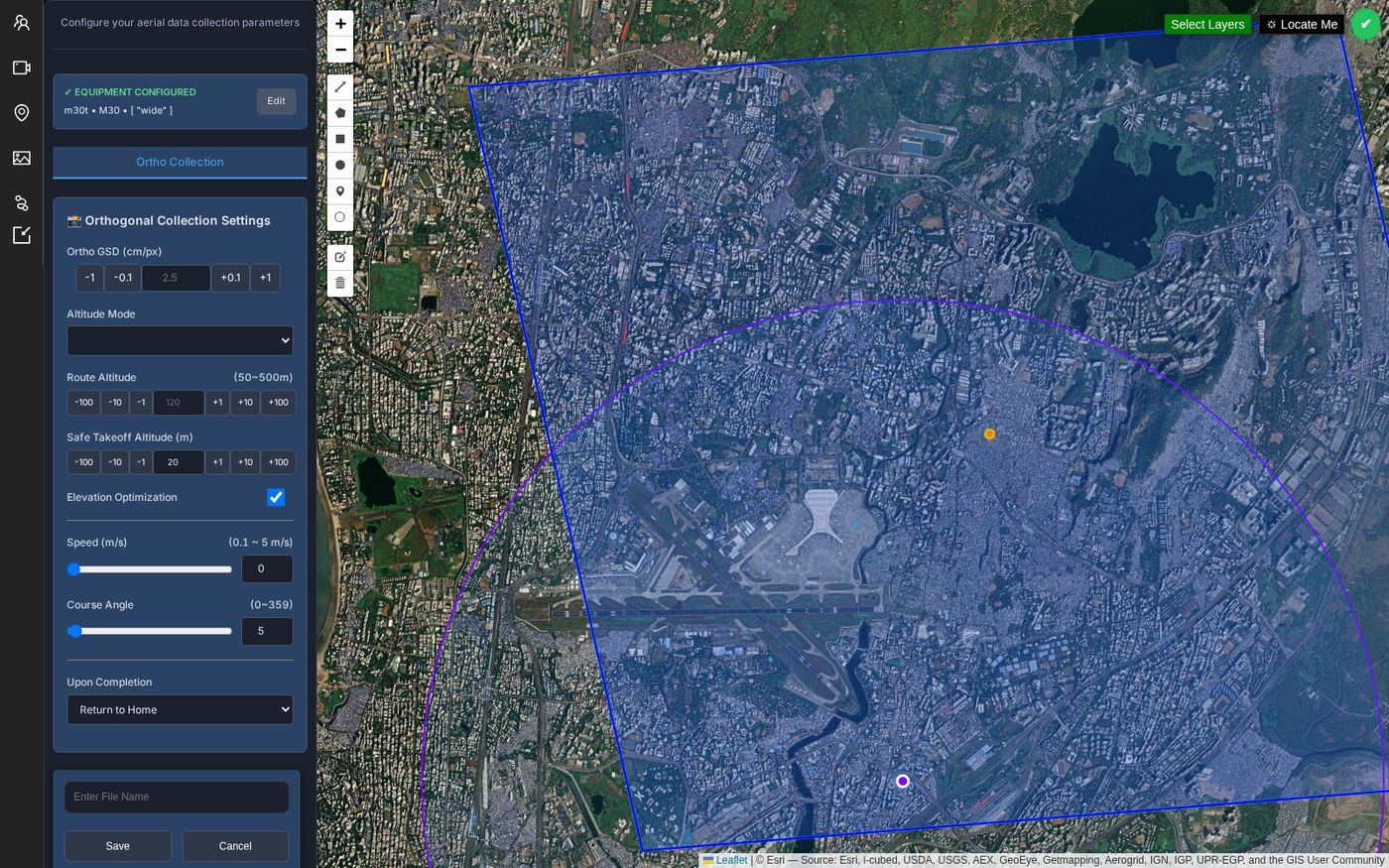Click the green checkmark confirm button
Image resolution: width=1389 pixels, height=868 pixels.
[1366, 25]
